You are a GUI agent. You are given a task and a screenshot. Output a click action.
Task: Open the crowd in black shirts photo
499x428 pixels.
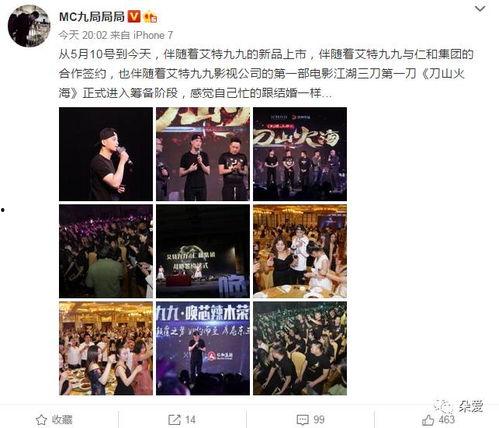[x=300, y=348]
